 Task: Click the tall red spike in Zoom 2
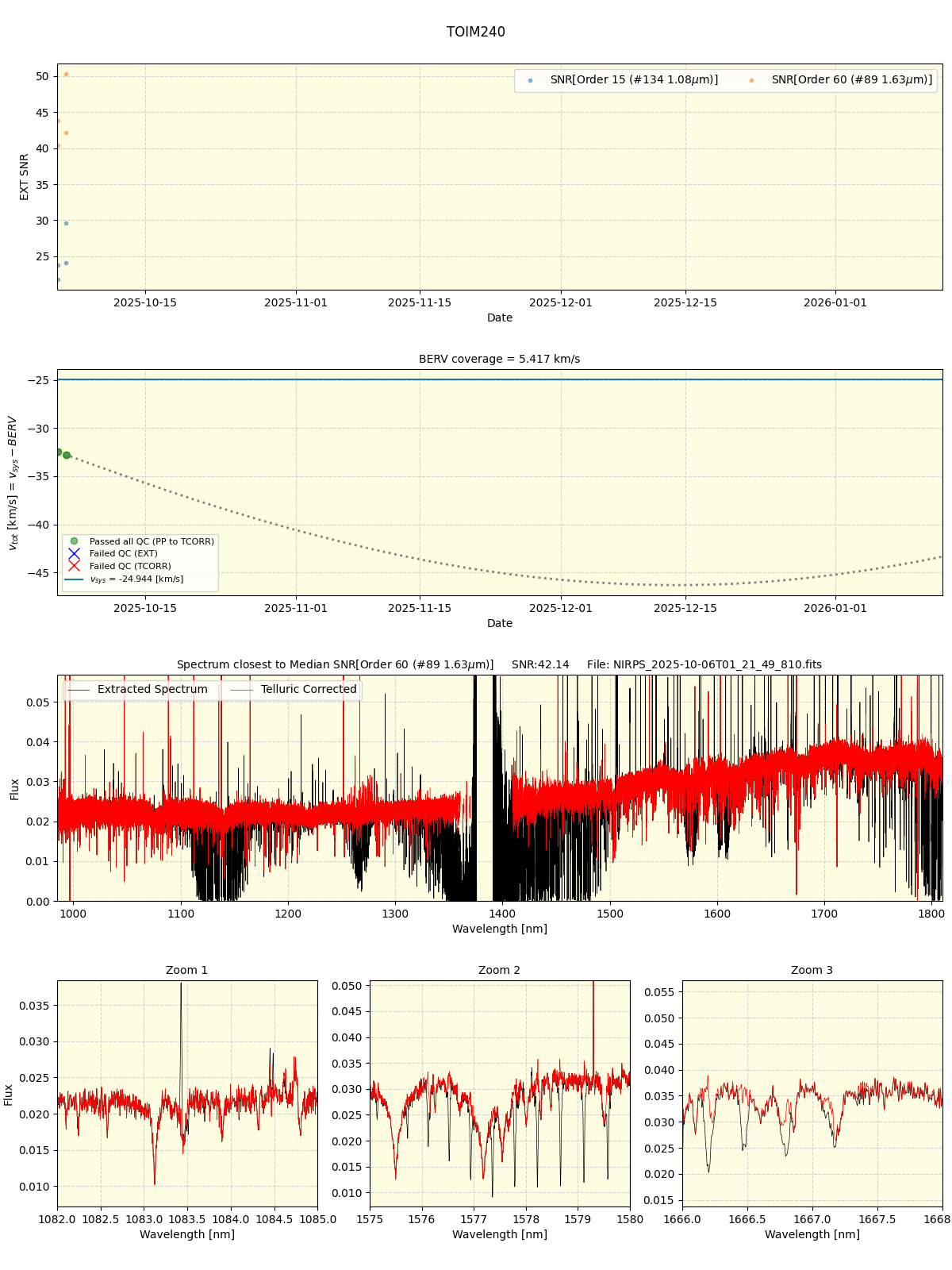click(593, 1008)
